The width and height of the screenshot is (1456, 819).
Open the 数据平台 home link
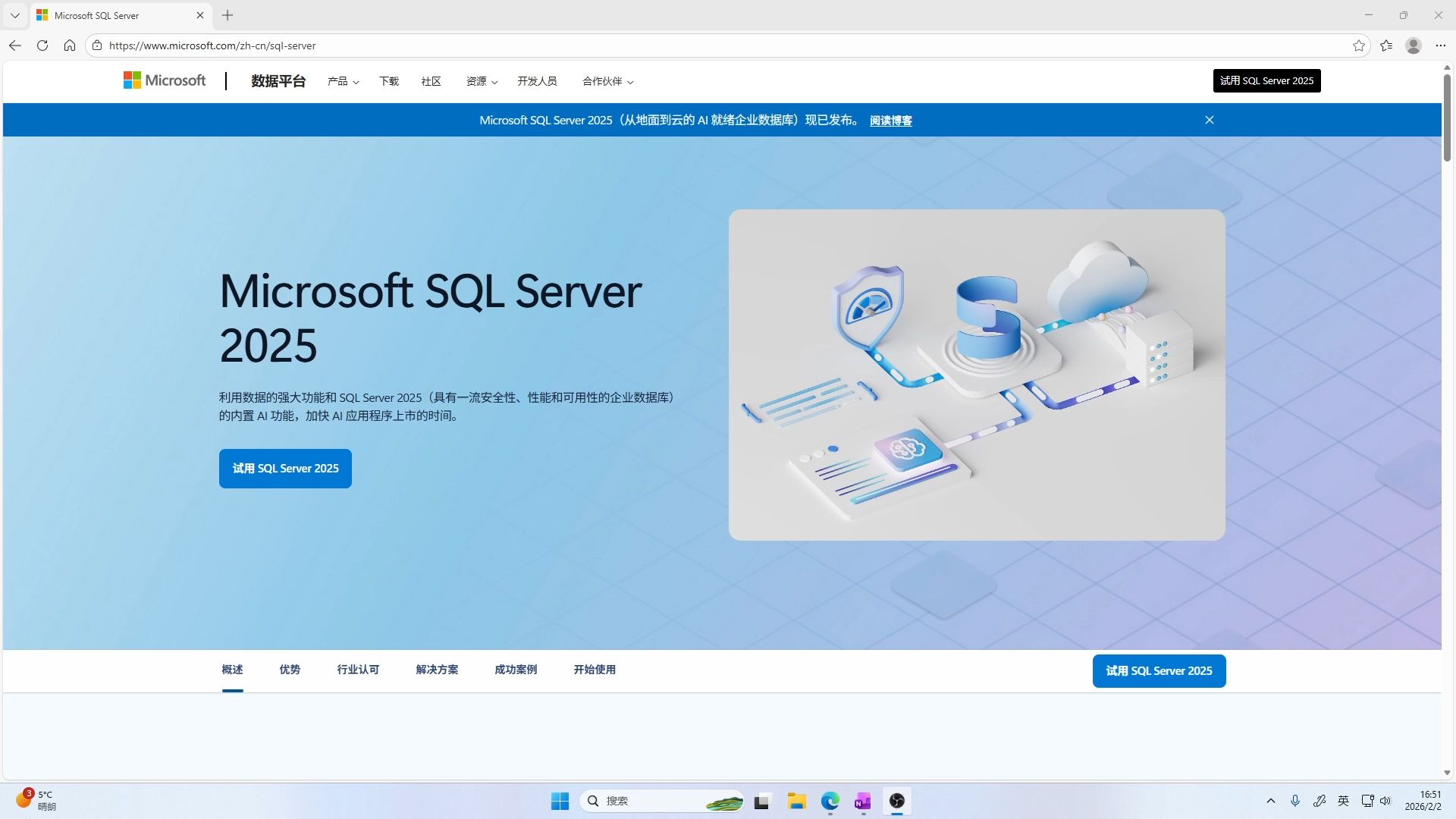point(278,81)
